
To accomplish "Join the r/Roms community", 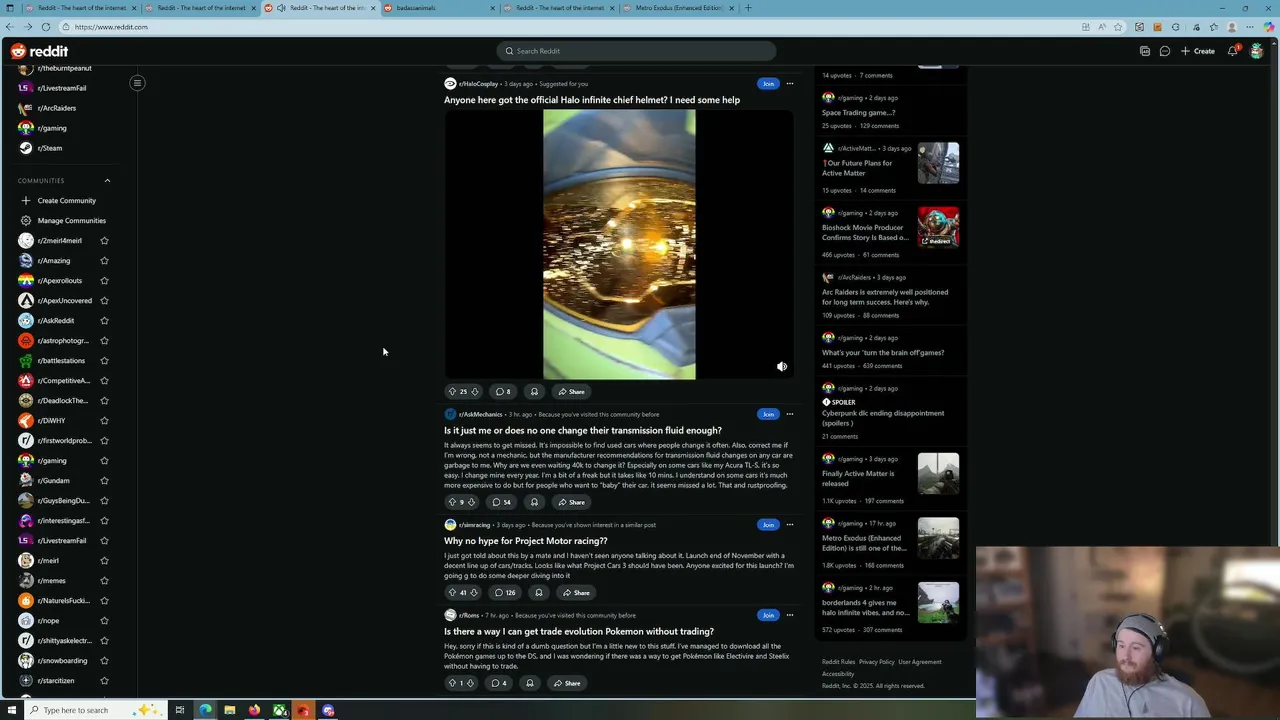I will [x=768, y=615].
